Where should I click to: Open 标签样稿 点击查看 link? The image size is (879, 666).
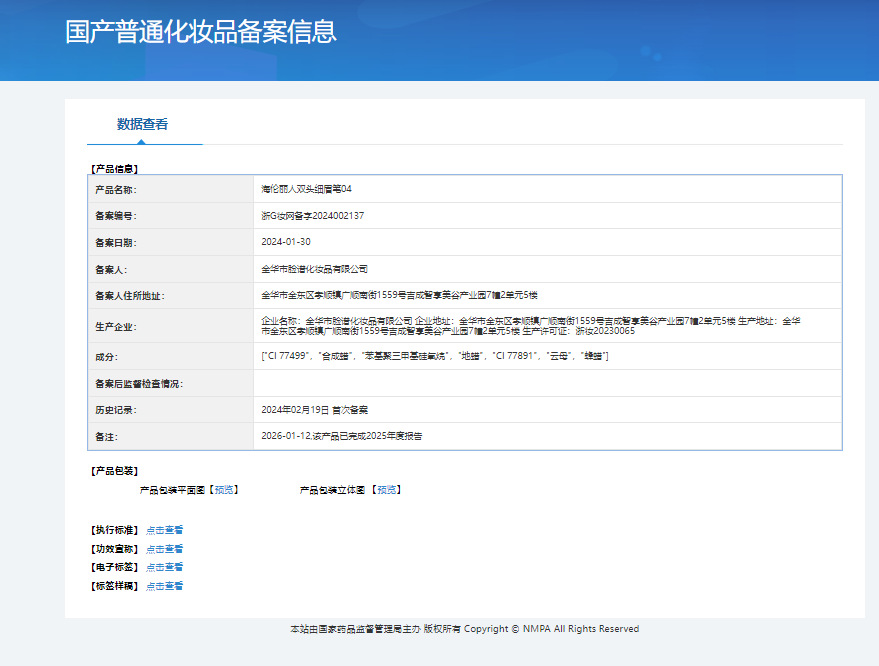(x=164, y=586)
